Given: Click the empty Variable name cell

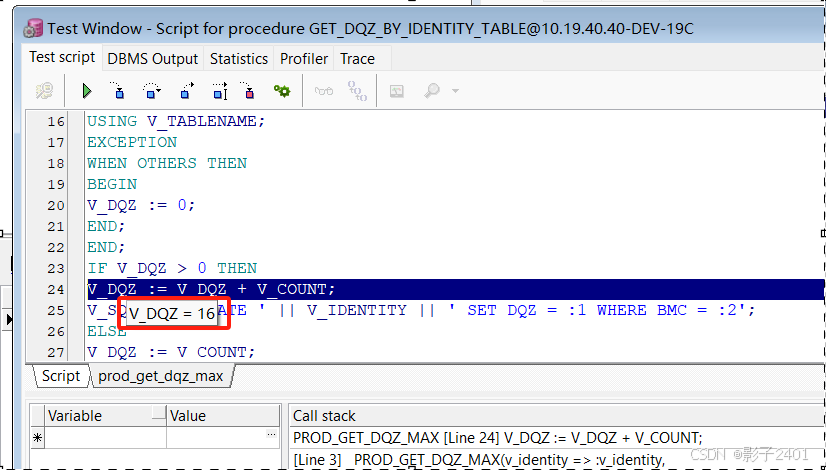Looking at the screenshot, I should (105, 437).
